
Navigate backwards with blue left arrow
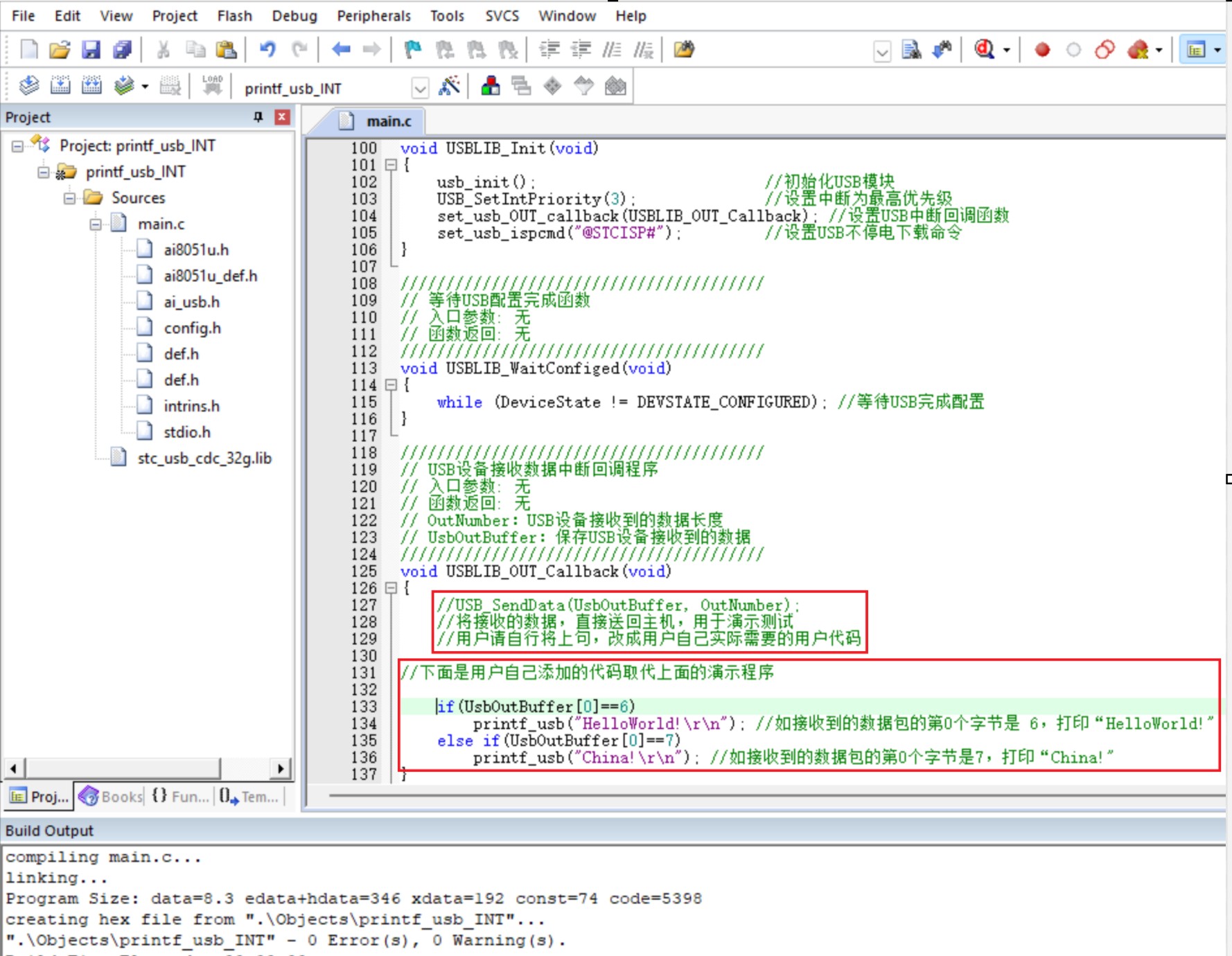[341, 50]
